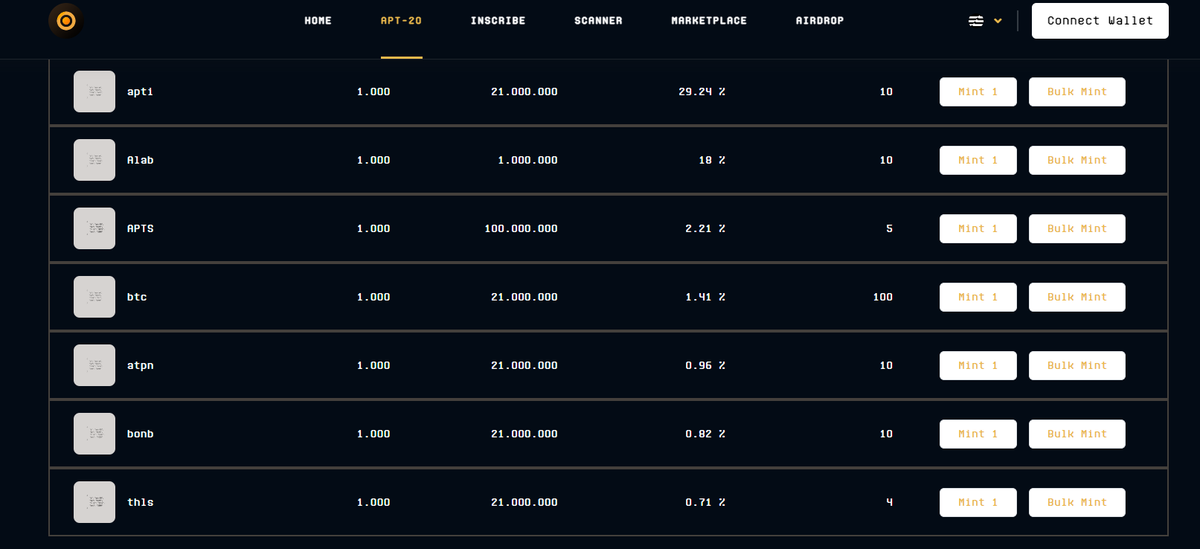Bulk Mint the apti token

click(1077, 92)
